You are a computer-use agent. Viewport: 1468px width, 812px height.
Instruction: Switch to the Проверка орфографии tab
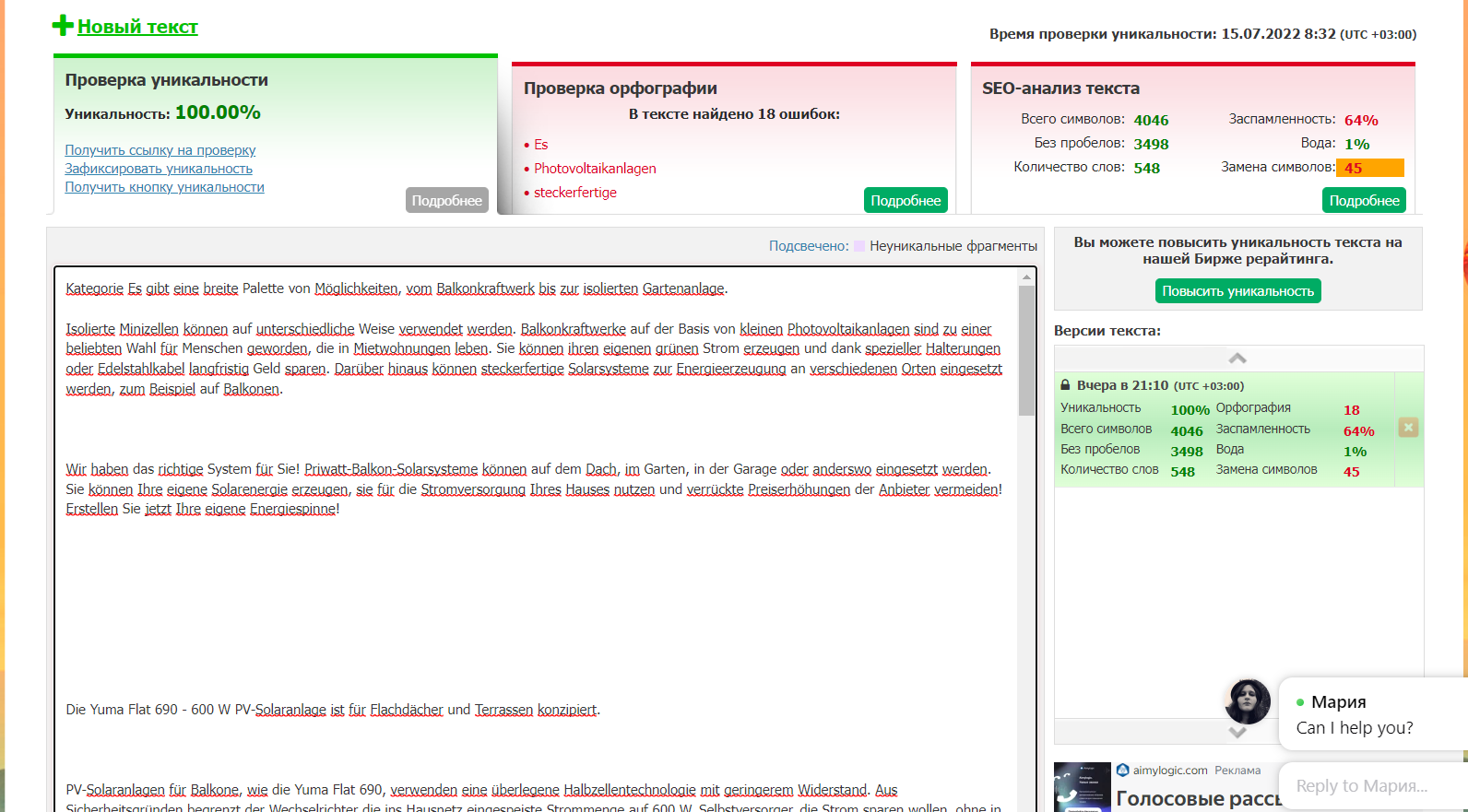click(620, 88)
